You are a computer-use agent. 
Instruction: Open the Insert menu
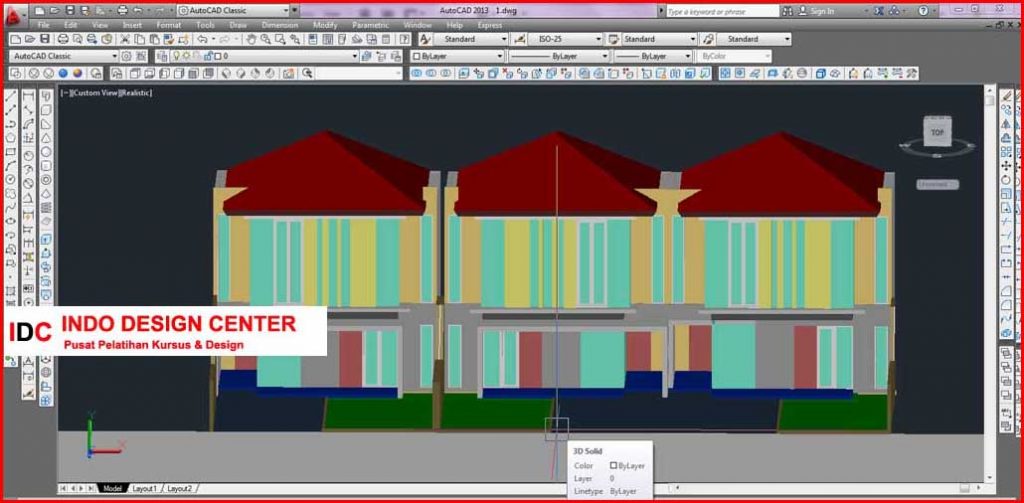132,25
